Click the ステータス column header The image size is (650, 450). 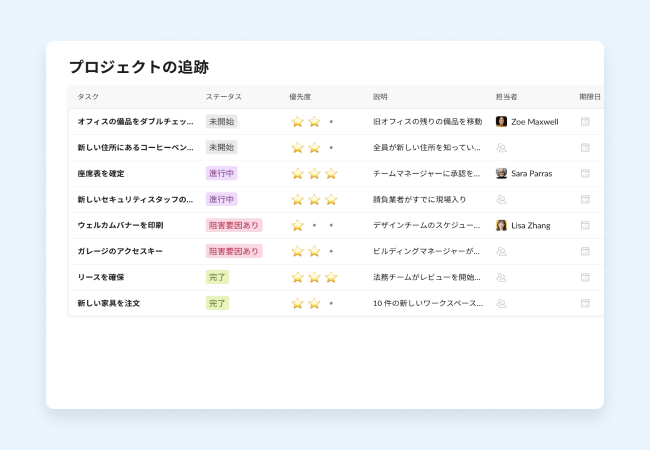pos(223,97)
